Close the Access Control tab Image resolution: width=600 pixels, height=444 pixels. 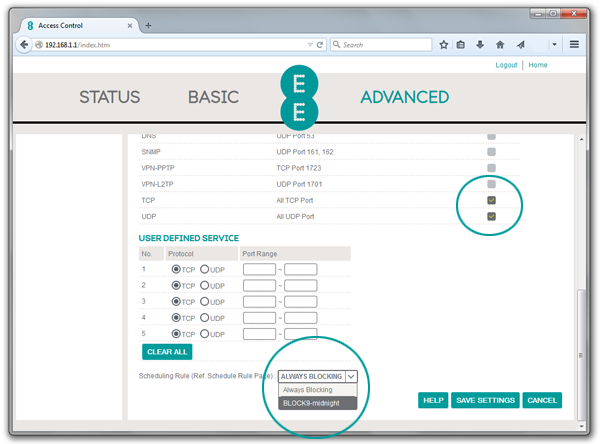coord(130,26)
